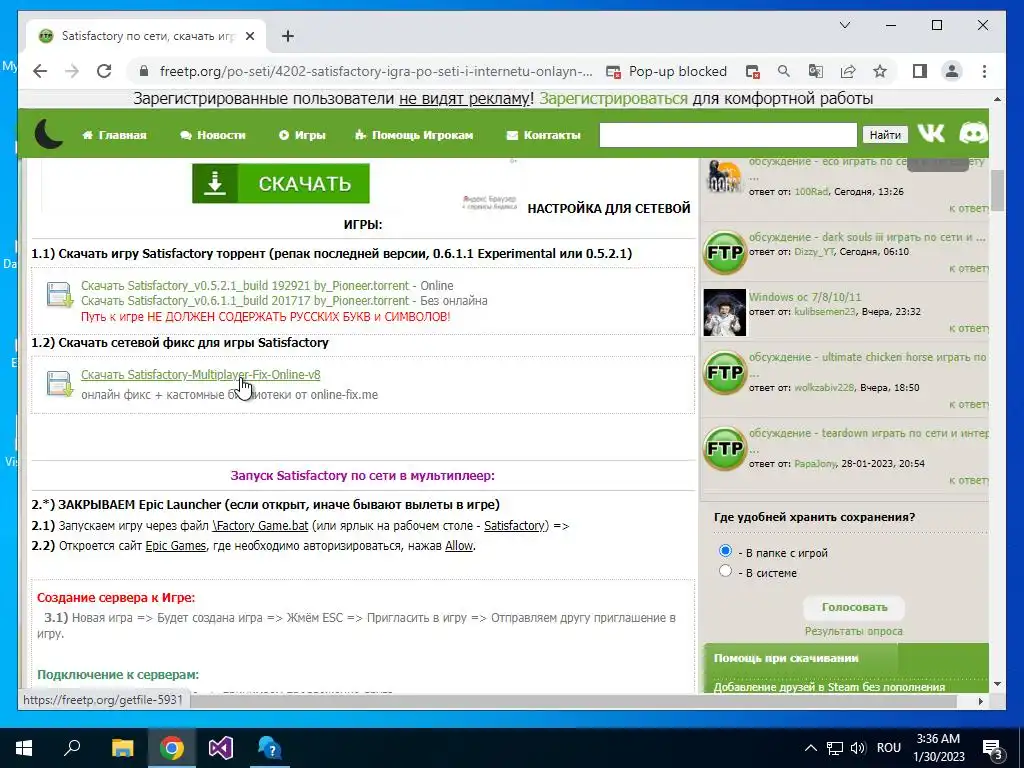1024x768 pixels.
Task: Open the Chrome profile avatar
Action: [952, 71]
